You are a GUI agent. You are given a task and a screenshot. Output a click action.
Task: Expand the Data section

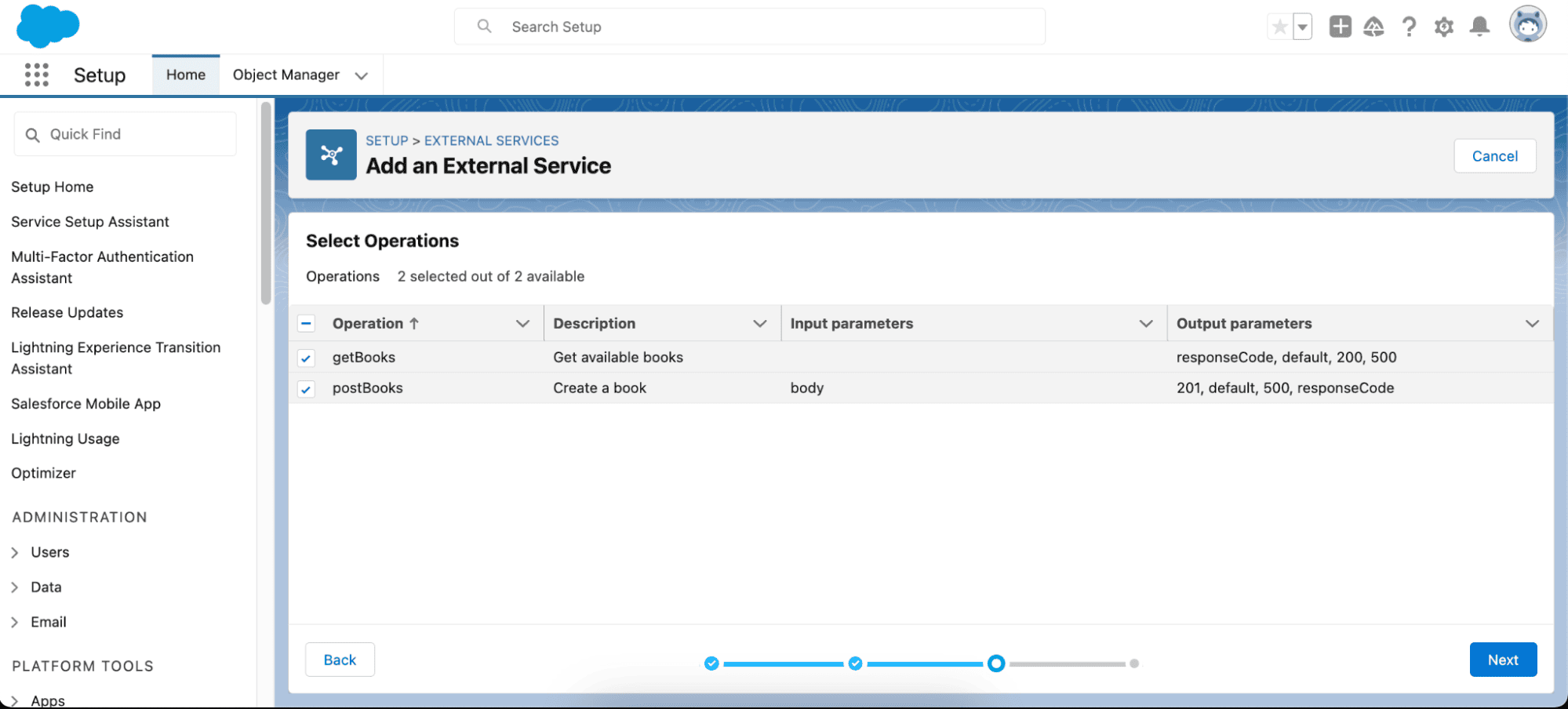[15, 587]
